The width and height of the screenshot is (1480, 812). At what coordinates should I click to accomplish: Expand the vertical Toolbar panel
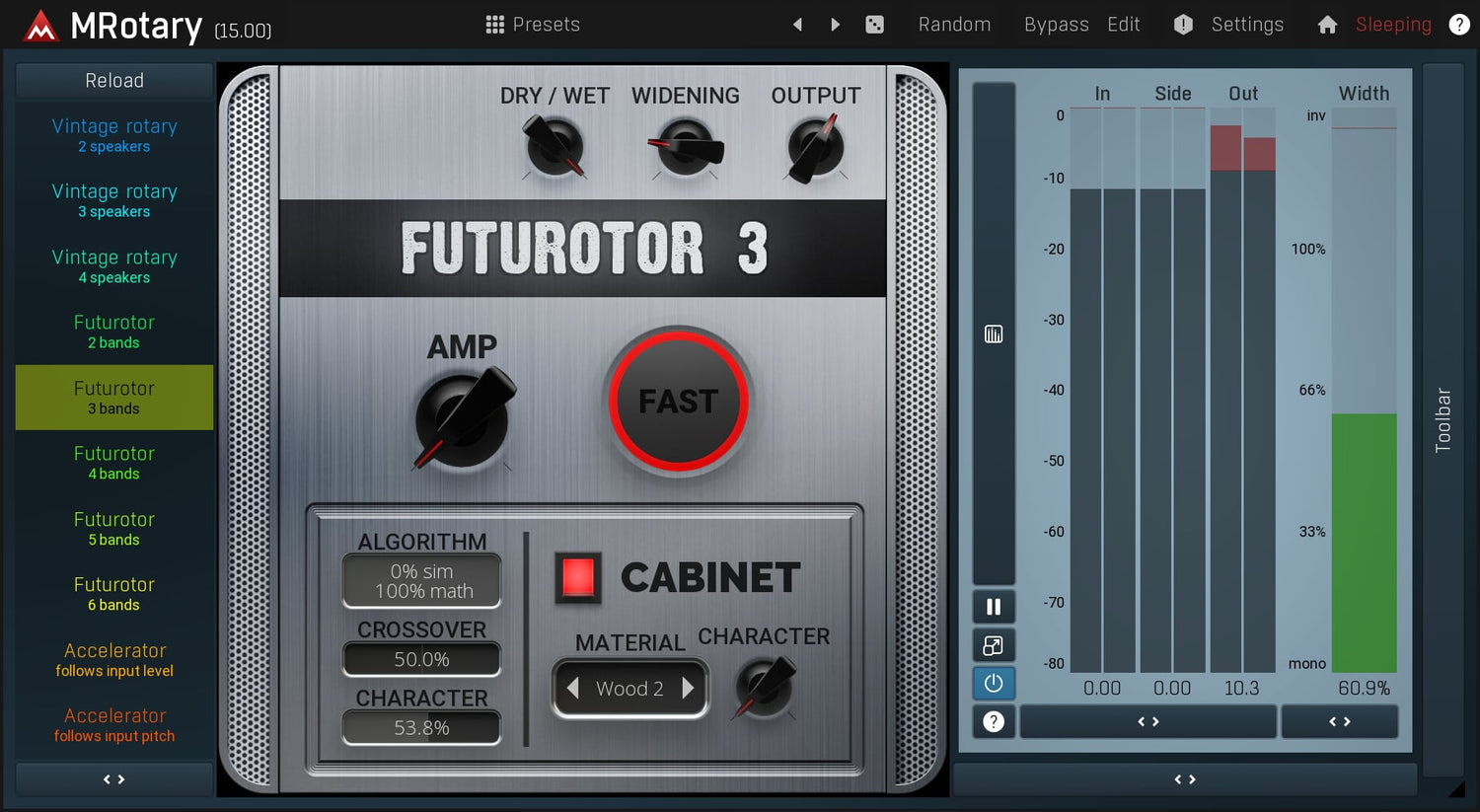(x=1443, y=419)
